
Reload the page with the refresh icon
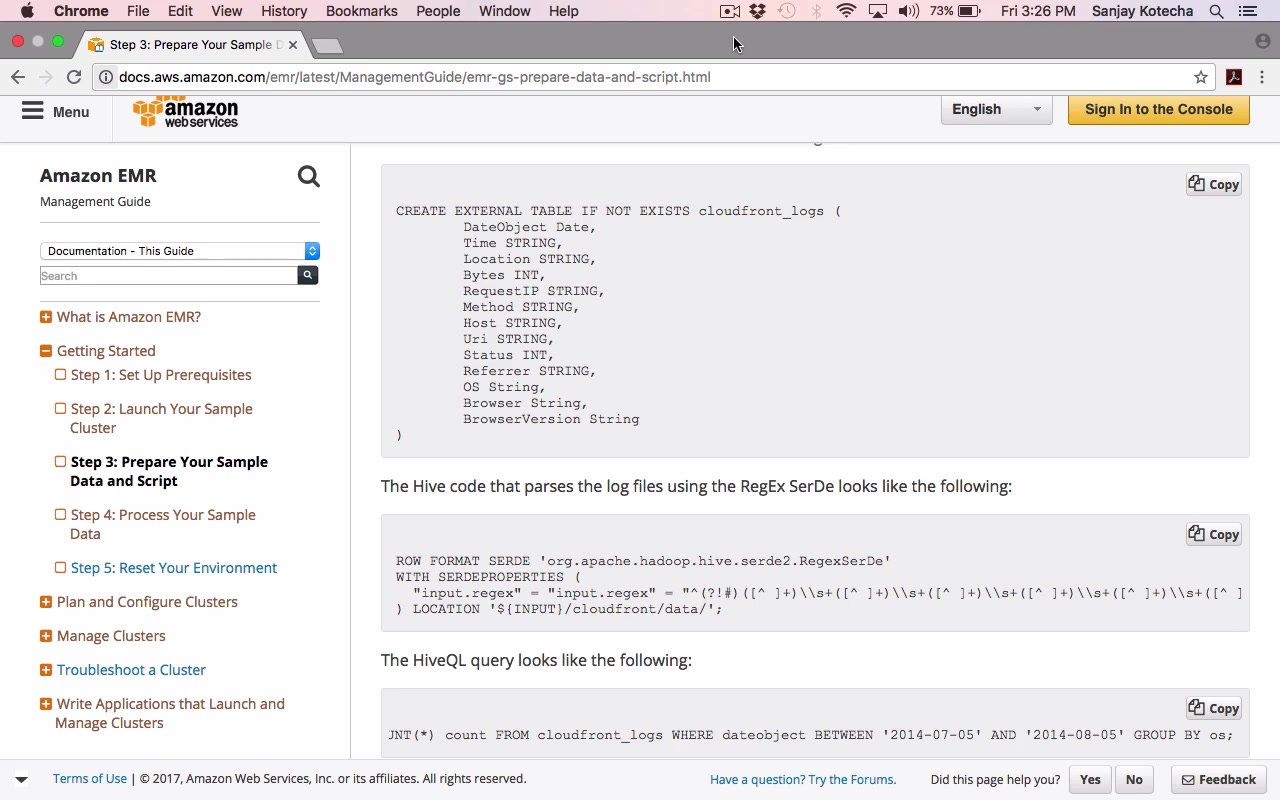(x=74, y=77)
